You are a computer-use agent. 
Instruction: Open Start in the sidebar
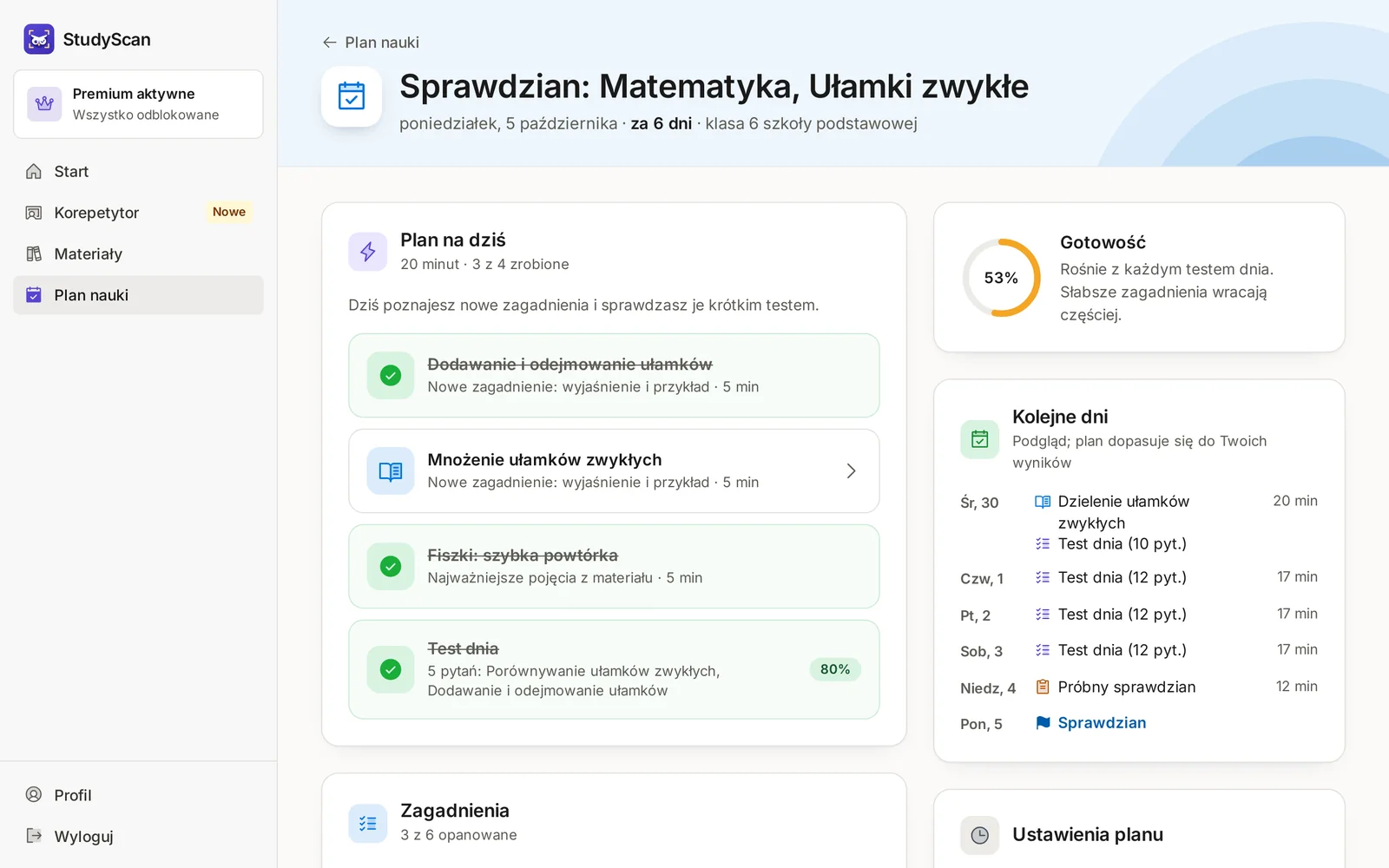138,172
